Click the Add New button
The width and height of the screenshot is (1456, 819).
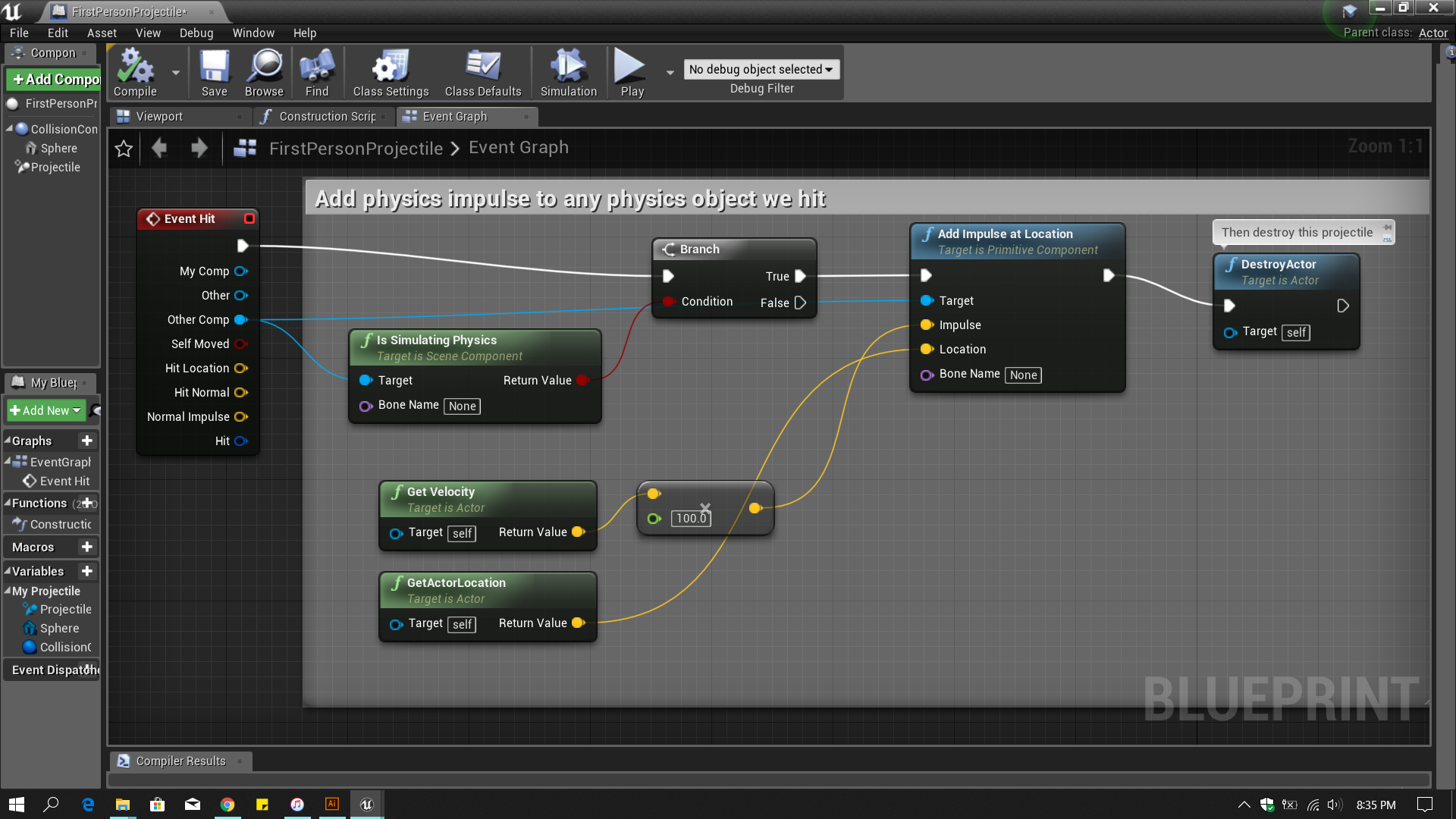[x=45, y=411]
